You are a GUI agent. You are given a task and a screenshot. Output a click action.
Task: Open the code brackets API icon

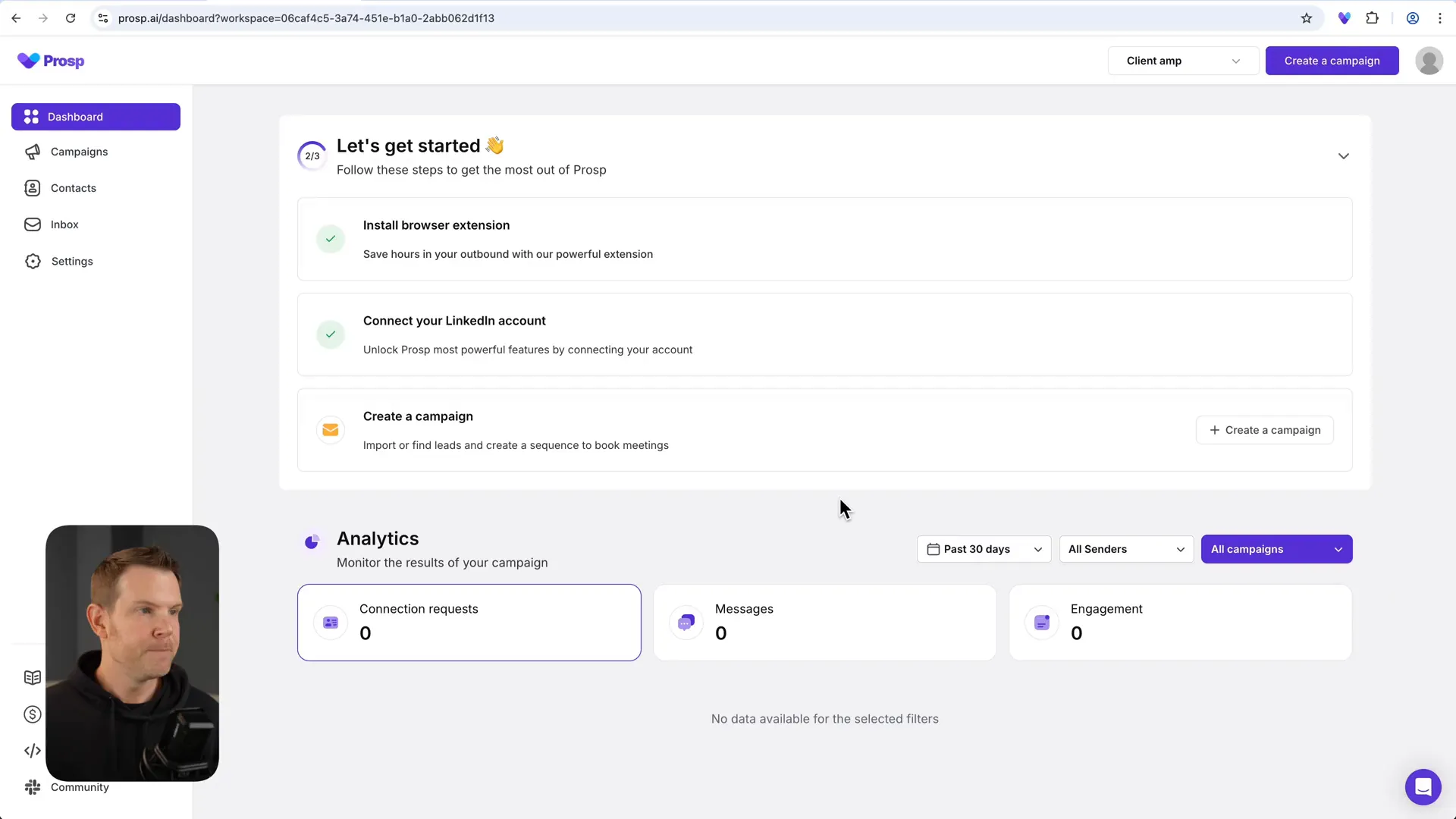[33, 751]
